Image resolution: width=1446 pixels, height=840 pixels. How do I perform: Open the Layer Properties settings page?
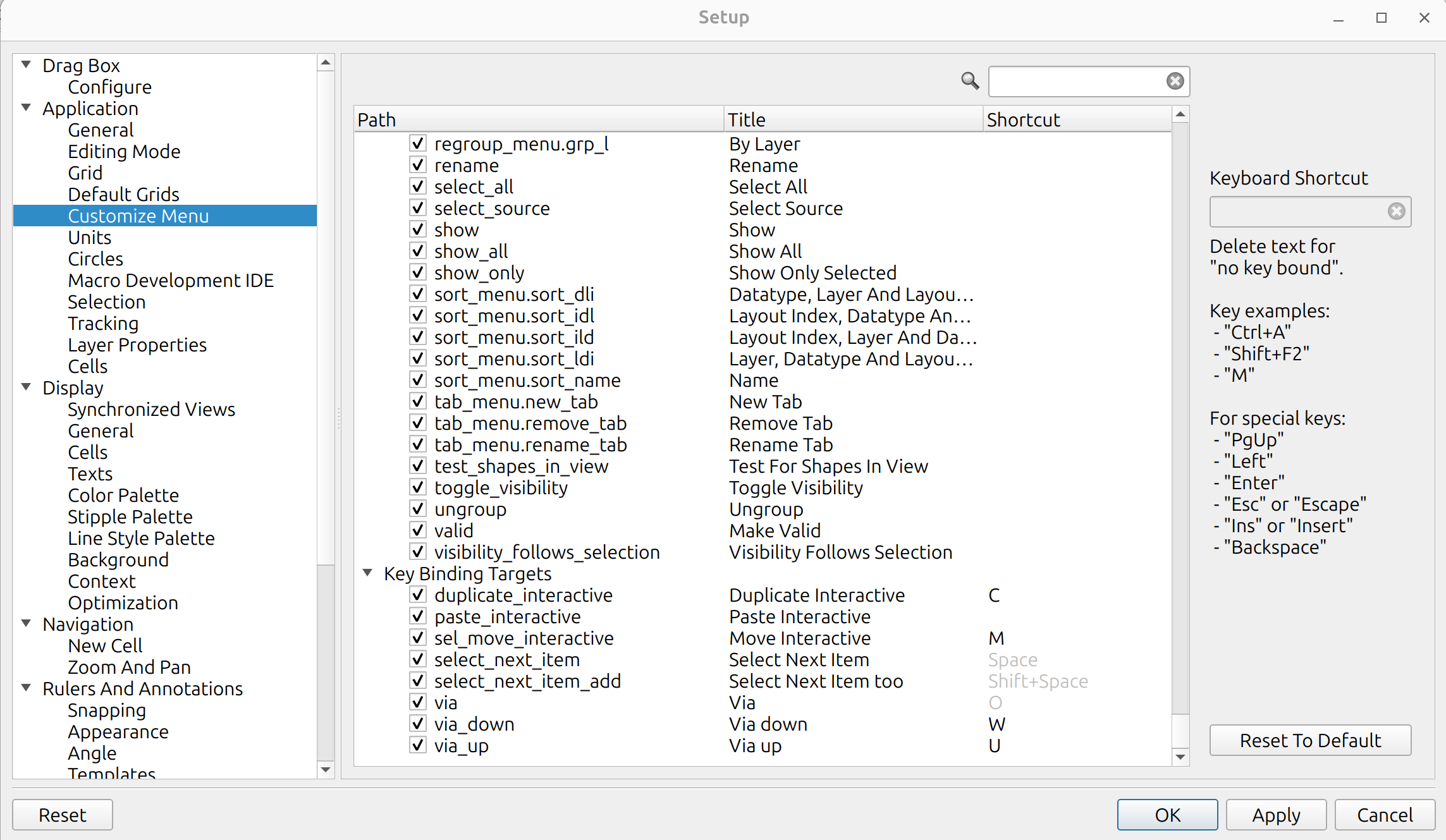click(x=137, y=345)
